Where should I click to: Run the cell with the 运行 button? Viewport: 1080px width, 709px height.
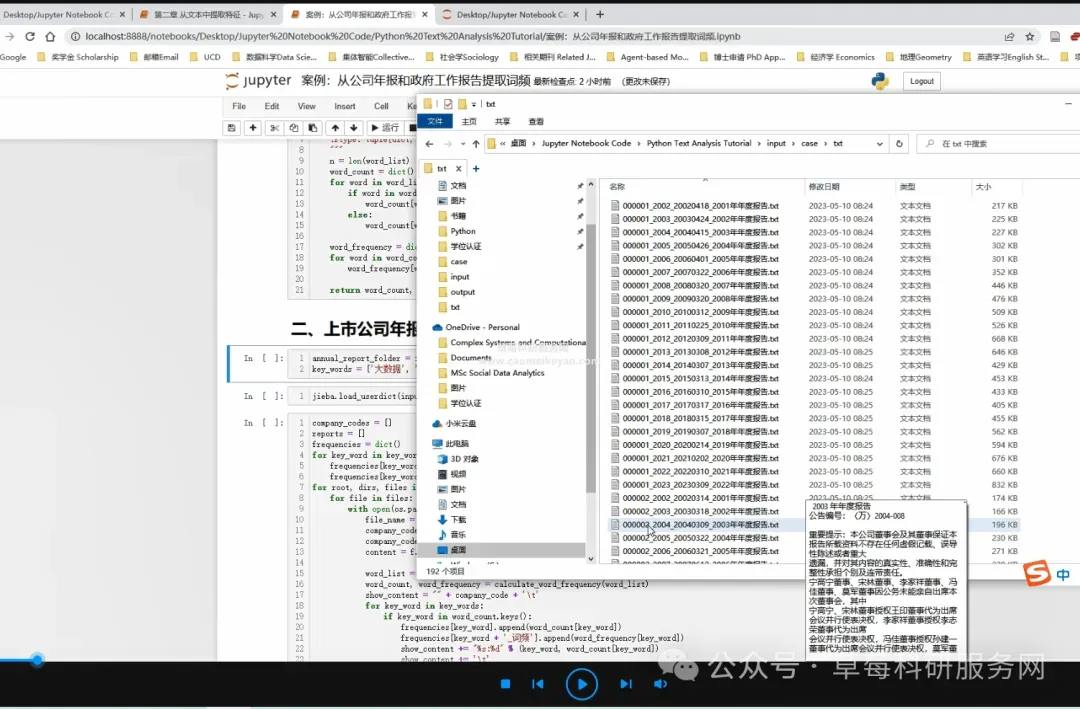(x=385, y=127)
